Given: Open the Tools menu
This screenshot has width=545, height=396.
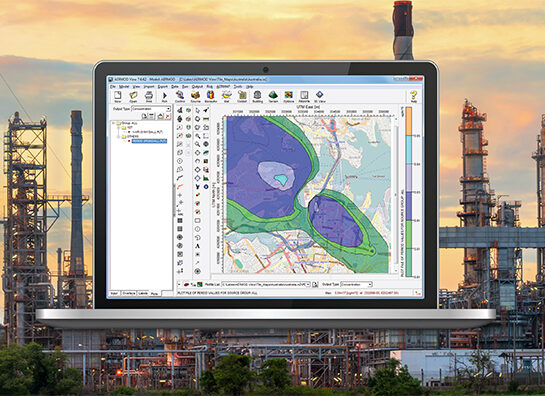Looking at the screenshot, I should (x=238, y=87).
